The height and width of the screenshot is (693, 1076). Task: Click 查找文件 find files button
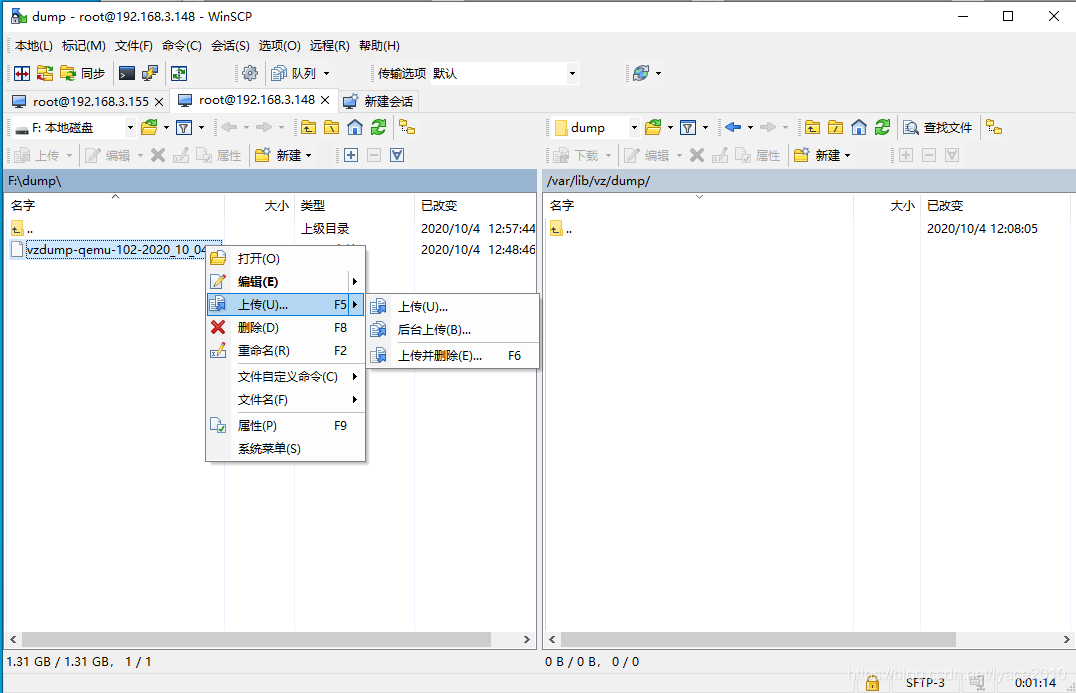[x=937, y=128]
